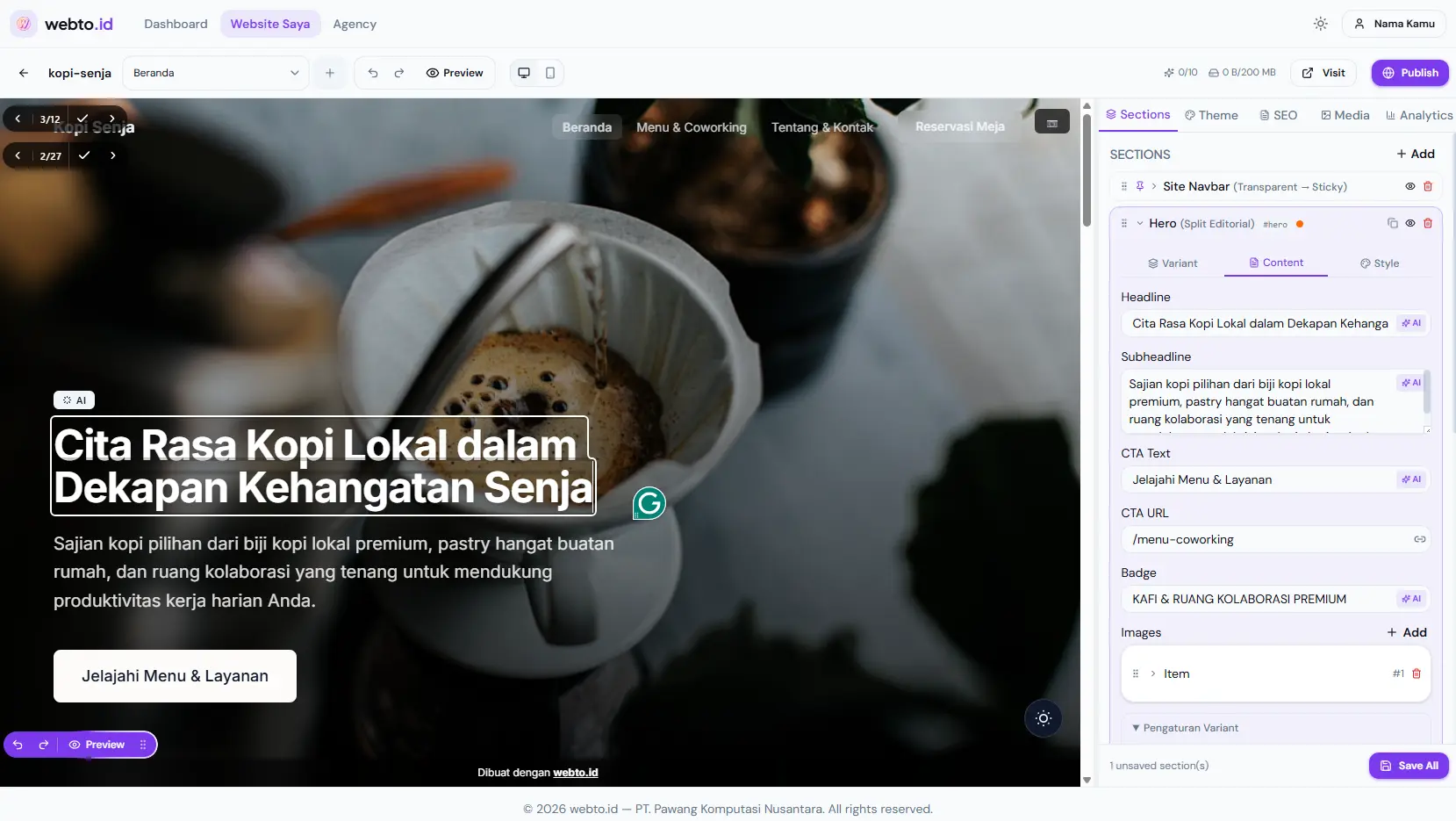Toggle canvas theme sun button
The height and width of the screenshot is (821, 1456).
coord(1044,718)
